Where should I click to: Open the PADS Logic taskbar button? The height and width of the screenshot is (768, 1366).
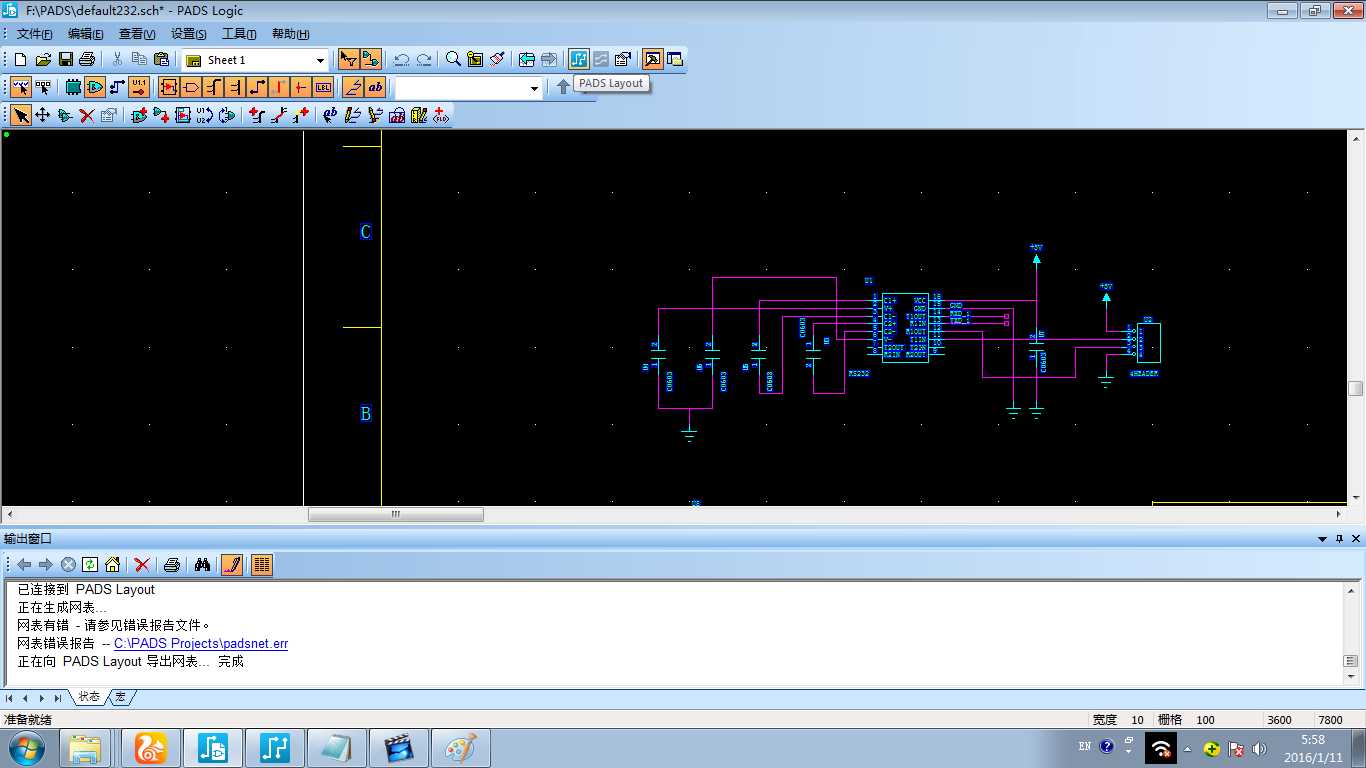(x=213, y=747)
